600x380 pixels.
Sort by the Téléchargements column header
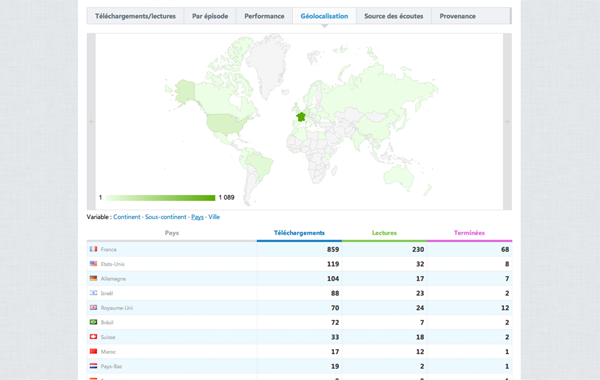(299, 233)
